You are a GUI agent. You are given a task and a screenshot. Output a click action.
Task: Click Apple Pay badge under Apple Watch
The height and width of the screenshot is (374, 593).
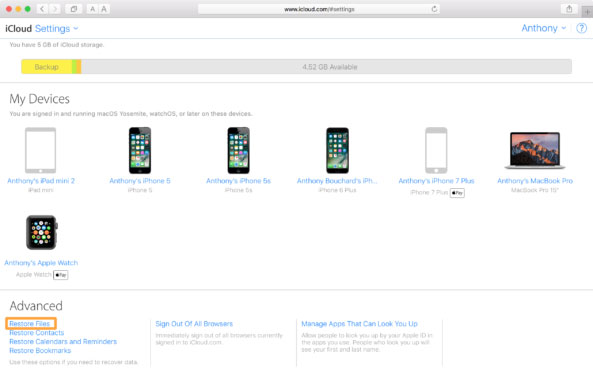pos(61,275)
